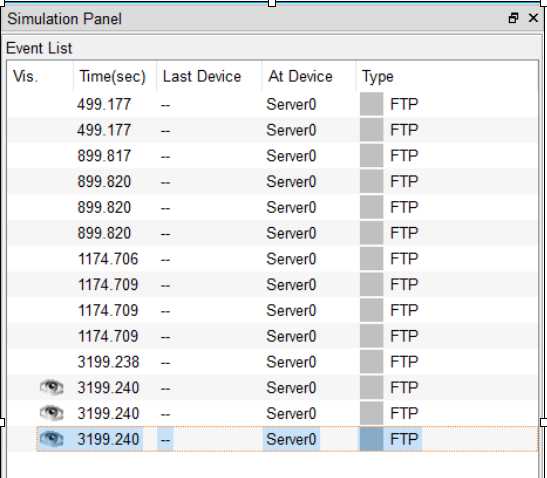Image resolution: width=547 pixels, height=478 pixels.
Task: Click blue FTP color swatch in selected row
Action: [372, 439]
